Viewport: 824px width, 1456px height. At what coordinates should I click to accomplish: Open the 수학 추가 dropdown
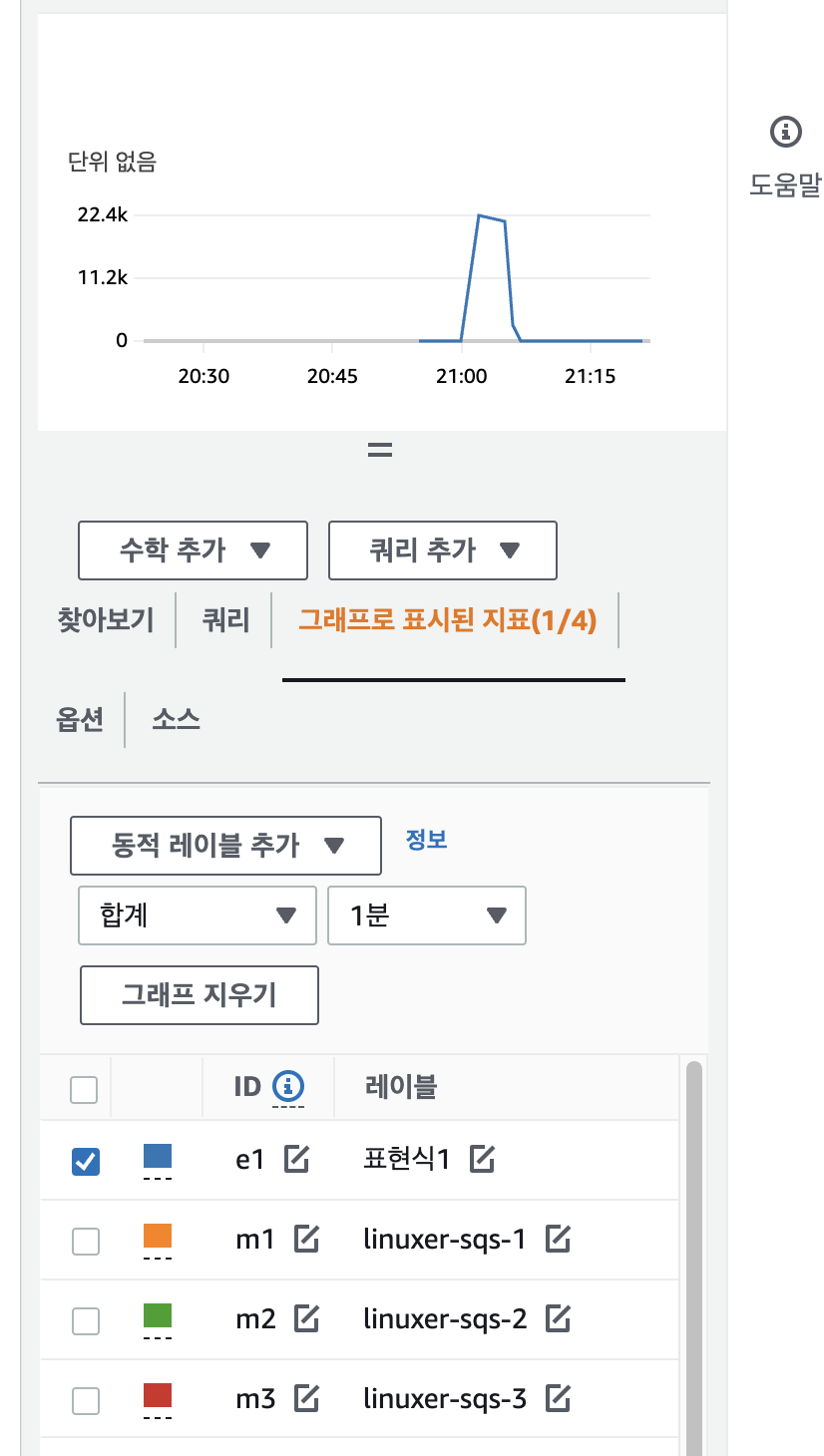click(193, 549)
